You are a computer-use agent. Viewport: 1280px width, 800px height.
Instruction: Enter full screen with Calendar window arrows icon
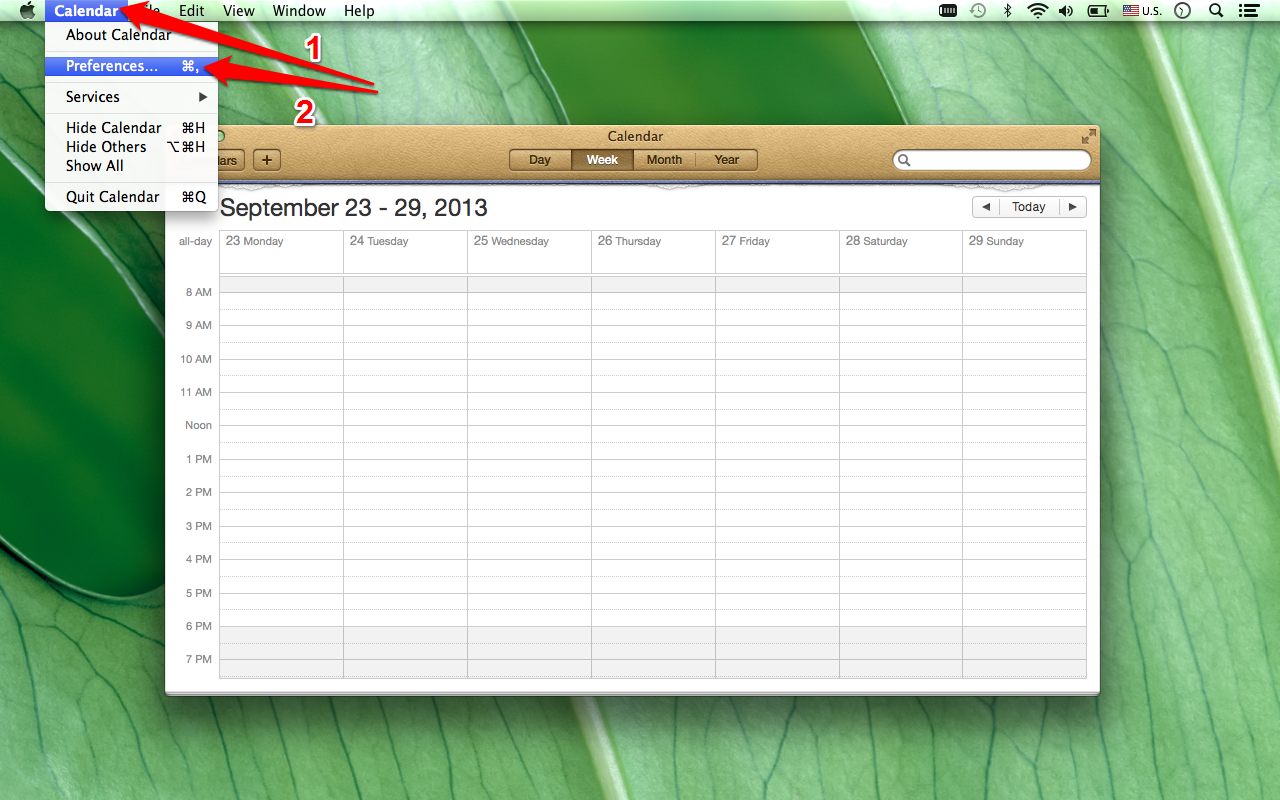1088,136
